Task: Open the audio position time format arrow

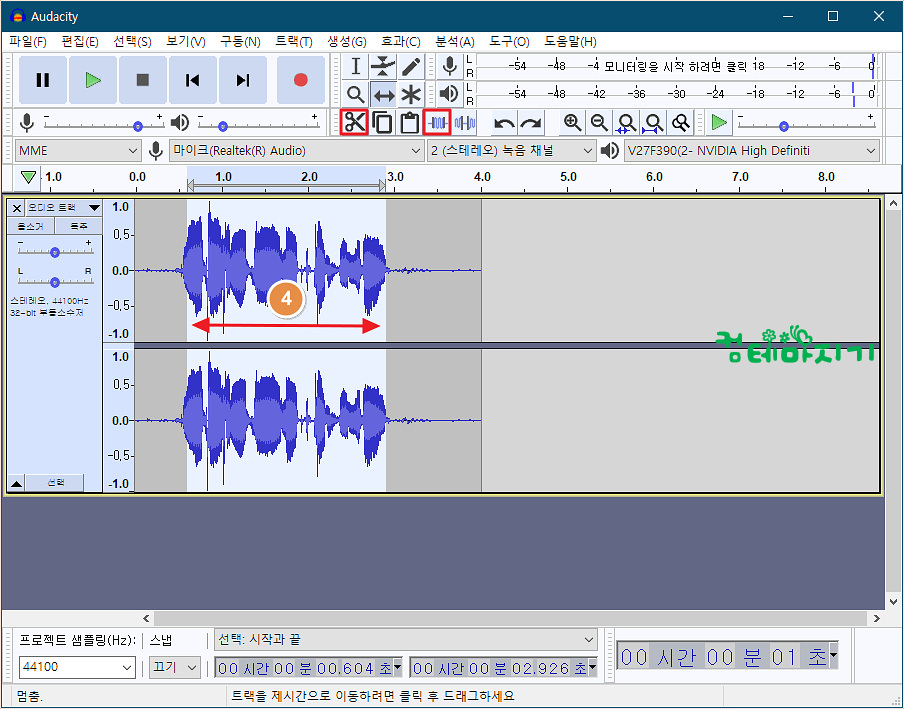Action: click(x=833, y=655)
